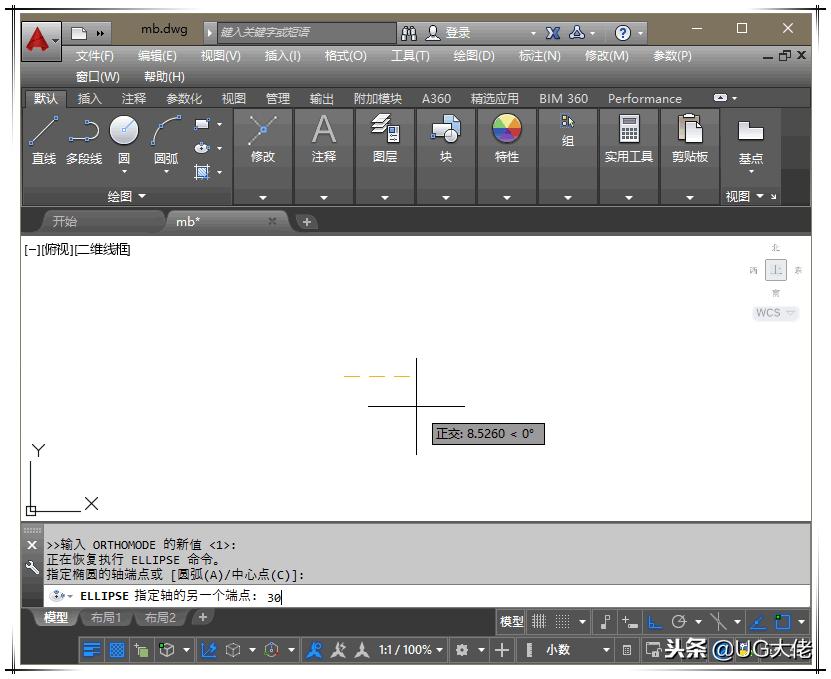This screenshot has height=679, width=831.
Task: Switch to the 参数化 ribbon tab
Action: pos(184,99)
